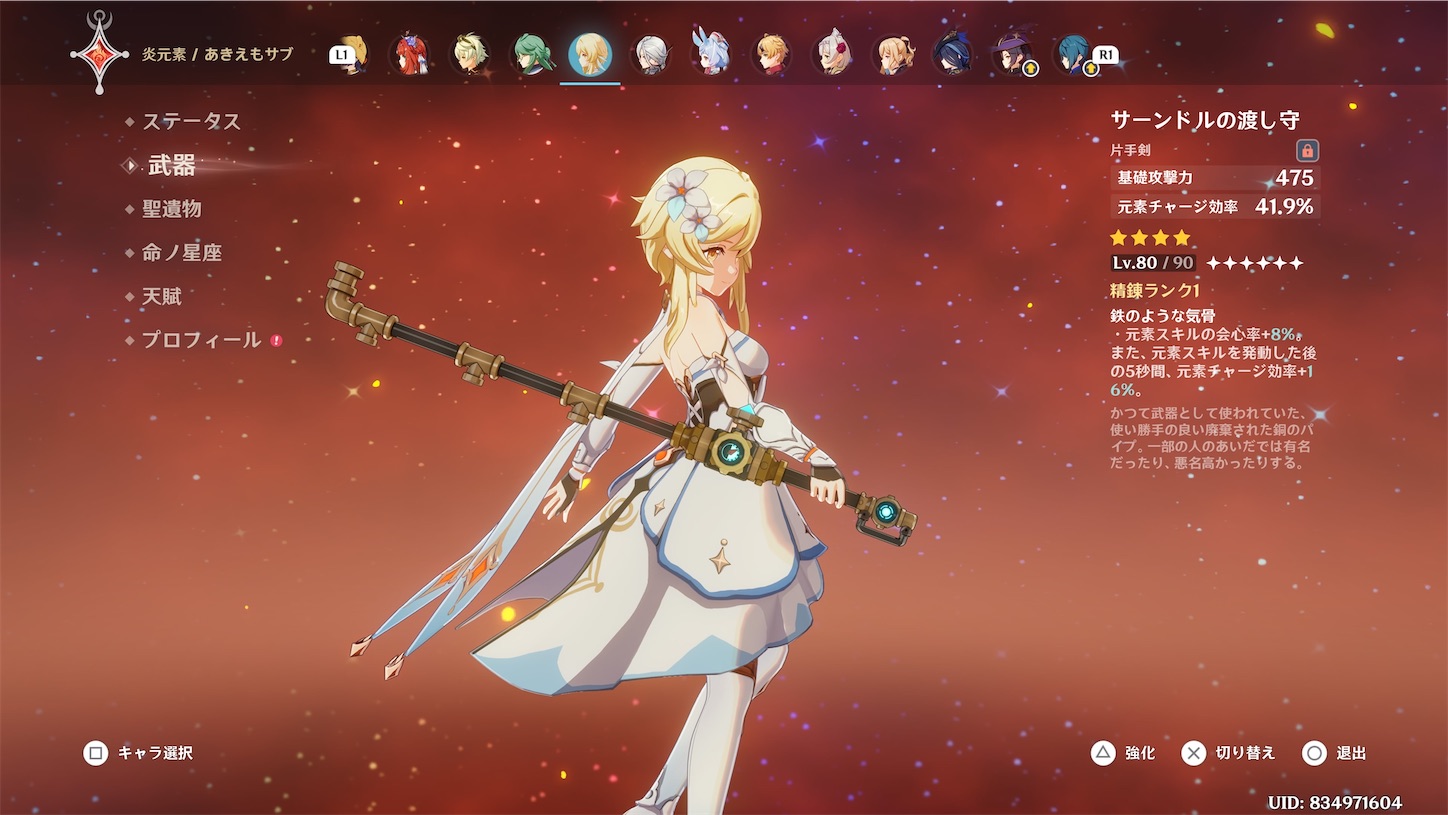1448x815 pixels.
Task: Open the 天賦 menu
Action: 162,297
